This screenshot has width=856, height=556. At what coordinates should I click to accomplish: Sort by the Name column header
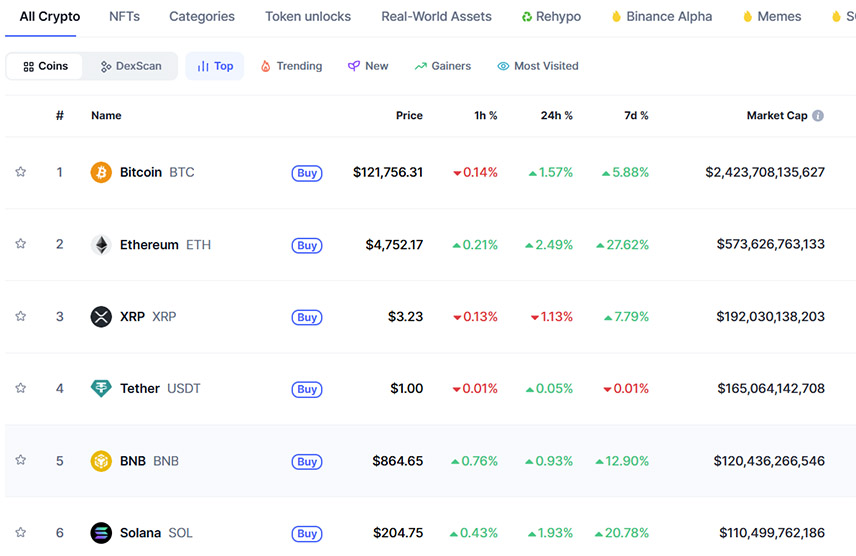106,115
